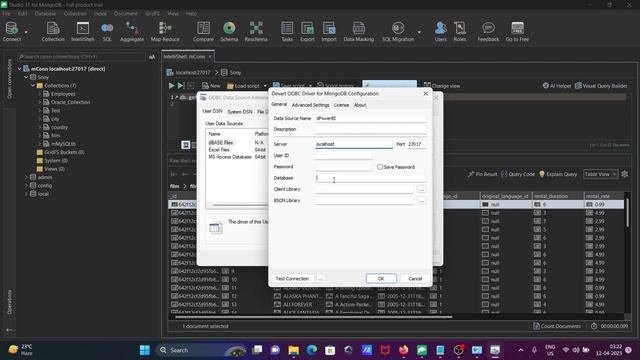Open IntelliShell from the main toolbar
This screenshot has width=640, height=360.
click(82, 32)
